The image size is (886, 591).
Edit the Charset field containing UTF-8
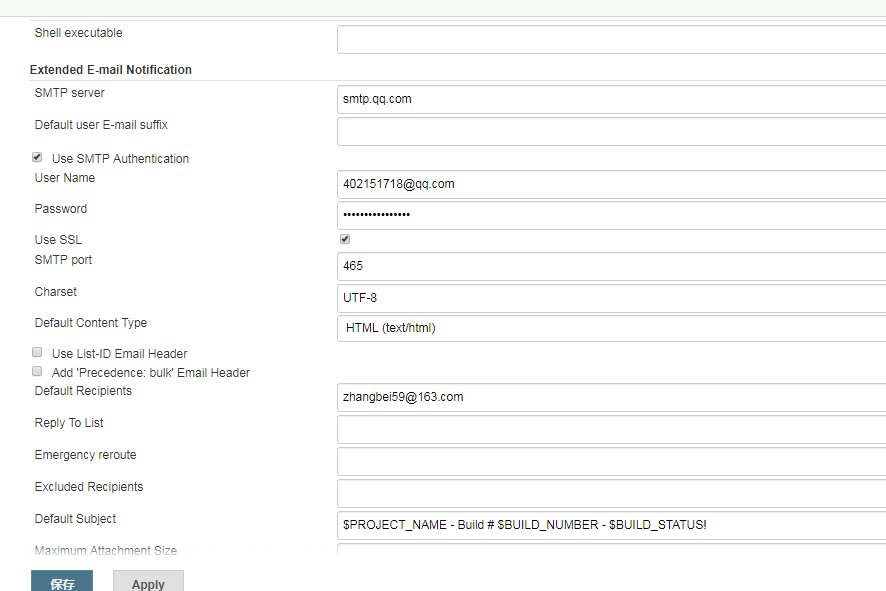point(610,298)
